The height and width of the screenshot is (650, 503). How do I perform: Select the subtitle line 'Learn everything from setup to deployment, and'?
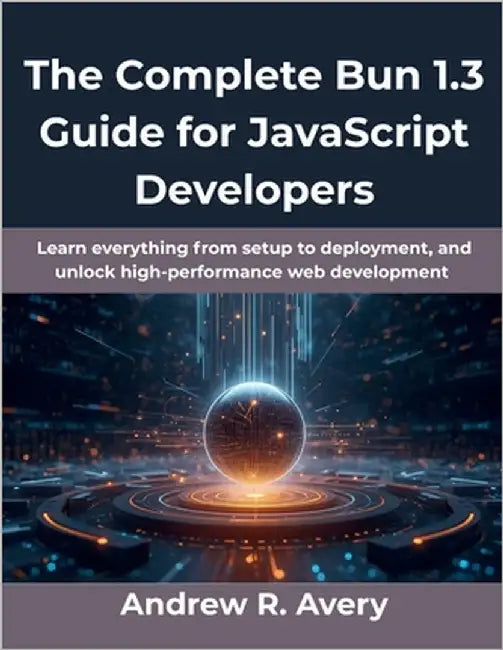tap(254, 249)
